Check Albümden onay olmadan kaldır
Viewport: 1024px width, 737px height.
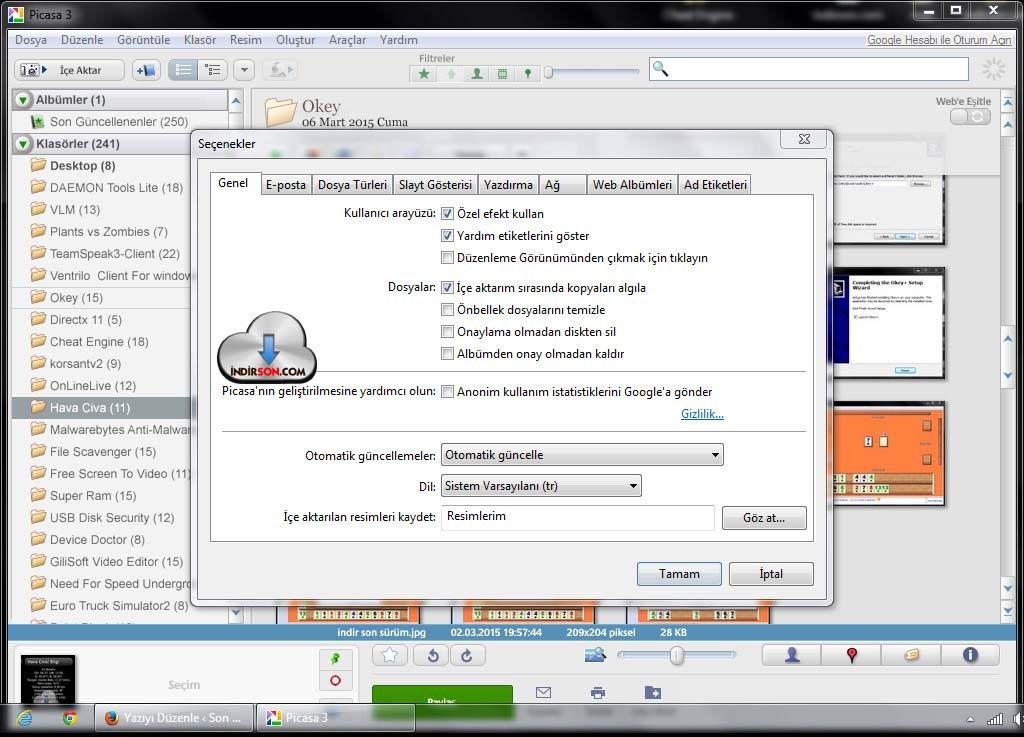click(447, 354)
